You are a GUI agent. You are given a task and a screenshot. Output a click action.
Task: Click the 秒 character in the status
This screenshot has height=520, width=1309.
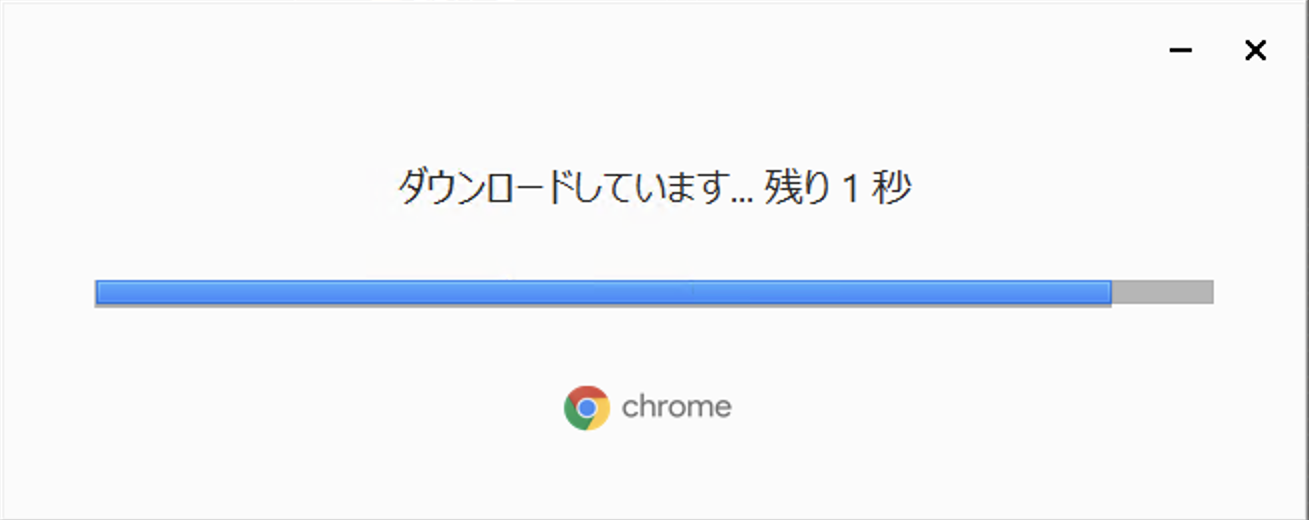(893, 187)
